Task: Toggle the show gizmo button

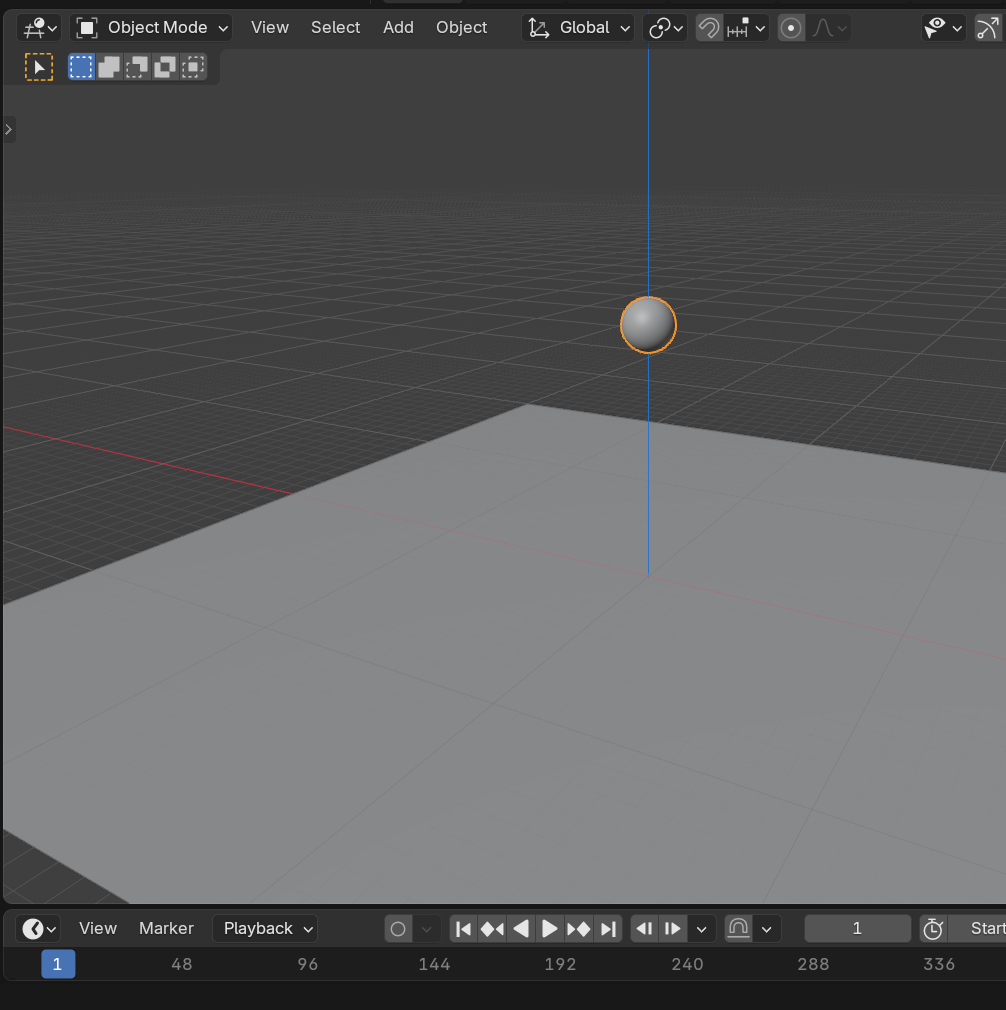Action: click(x=988, y=28)
